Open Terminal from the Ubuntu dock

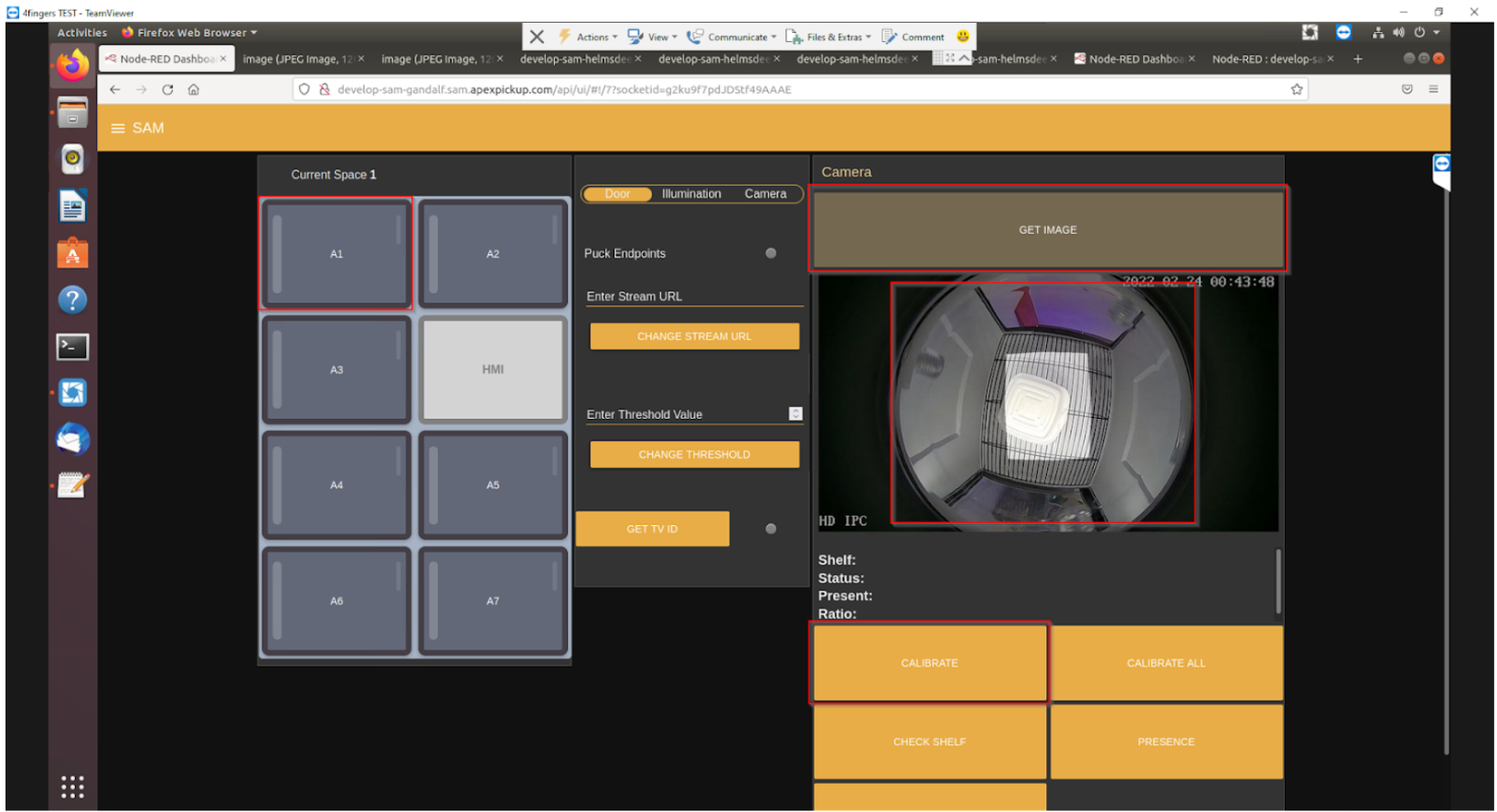coord(72,347)
